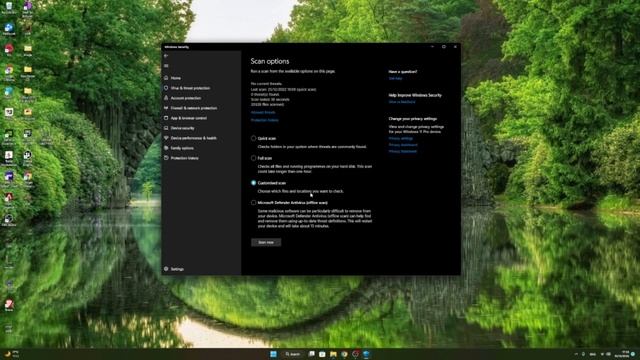
Task: Select Microsoft Defender Antivirus offline scan option
Action: click(x=253, y=202)
